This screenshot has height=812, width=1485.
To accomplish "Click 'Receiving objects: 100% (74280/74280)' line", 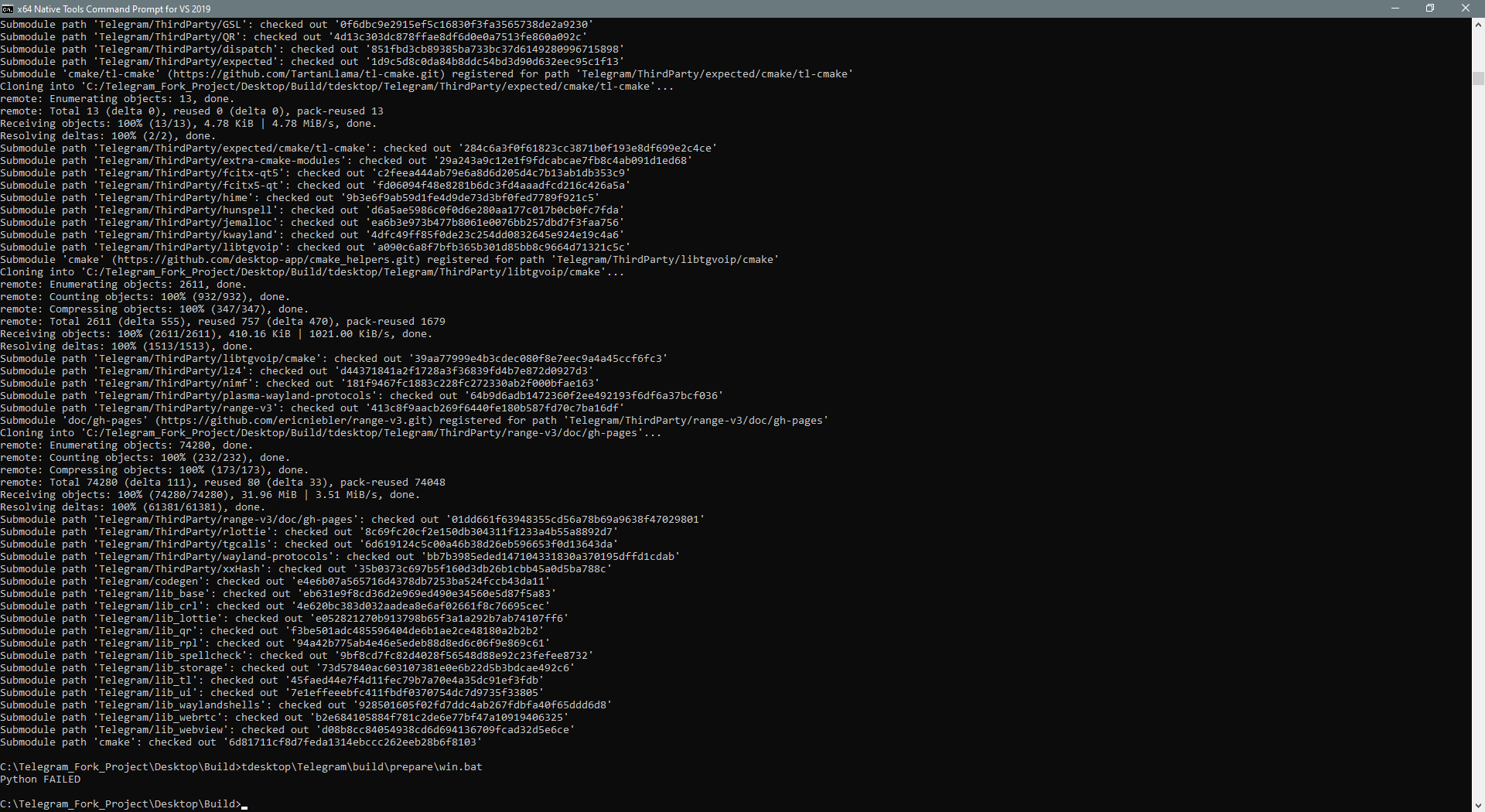I will tap(210, 495).
